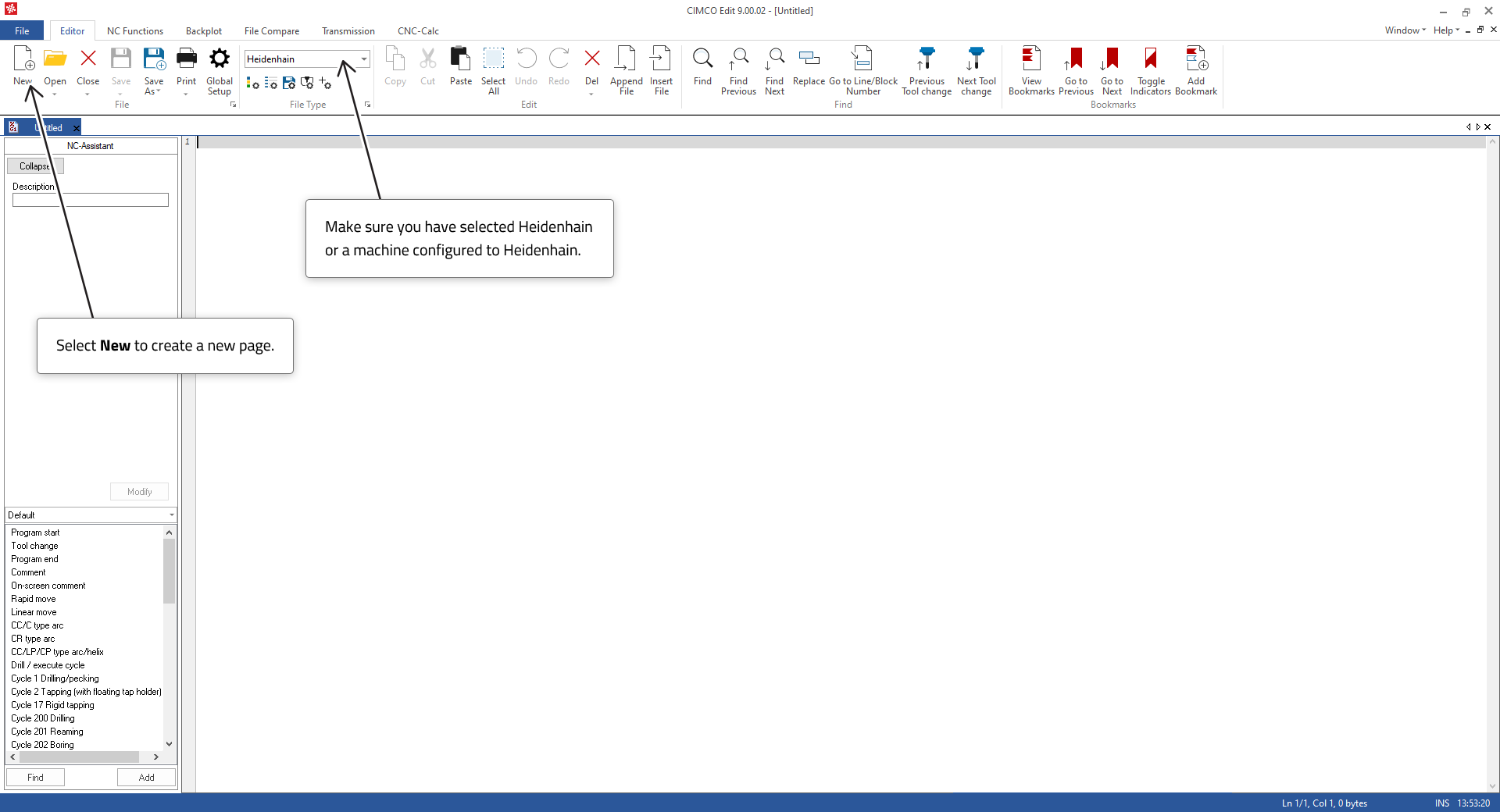Select Cycle 200 Drilling in list

(x=43, y=718)
